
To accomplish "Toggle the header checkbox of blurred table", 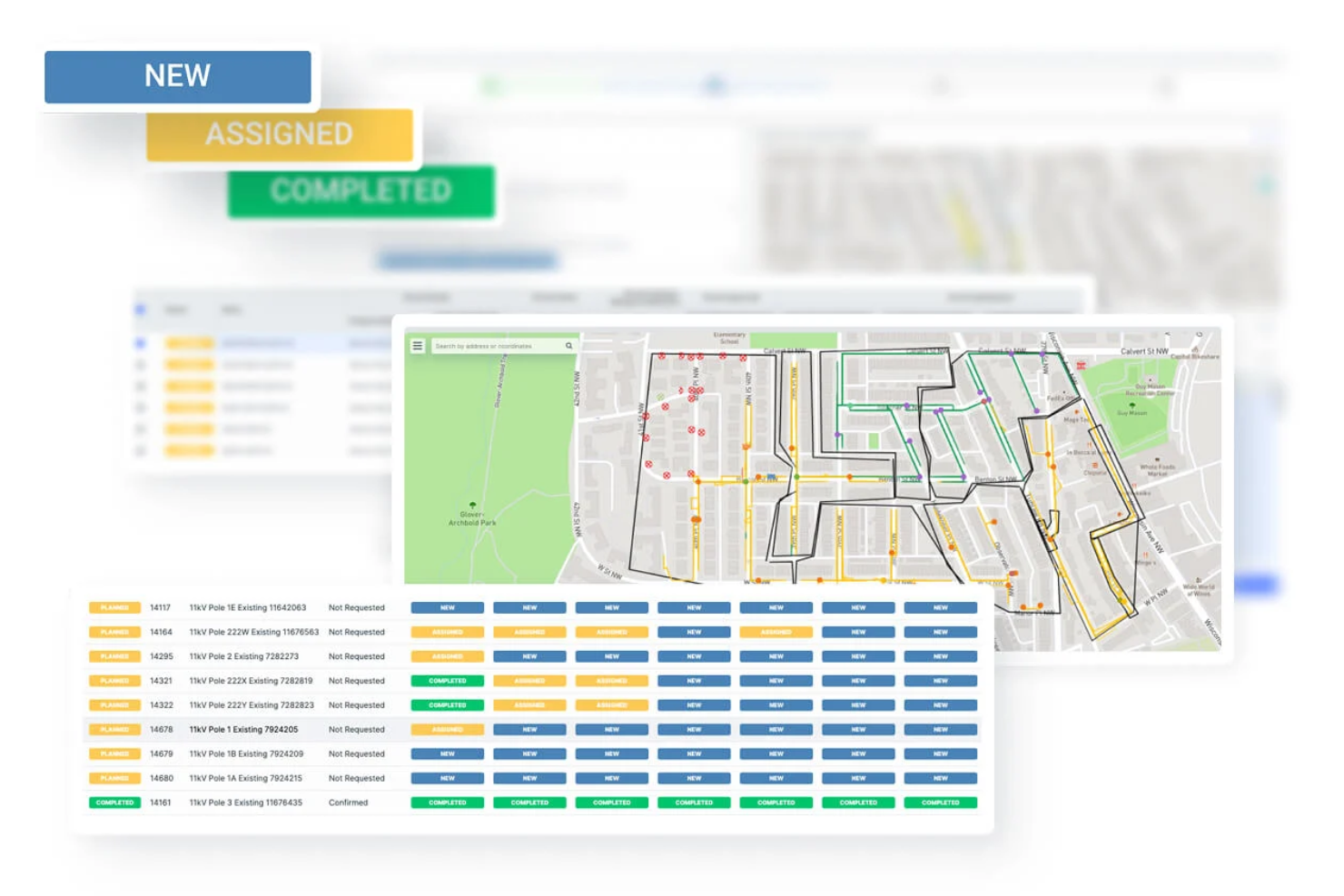I will [140, 310].
